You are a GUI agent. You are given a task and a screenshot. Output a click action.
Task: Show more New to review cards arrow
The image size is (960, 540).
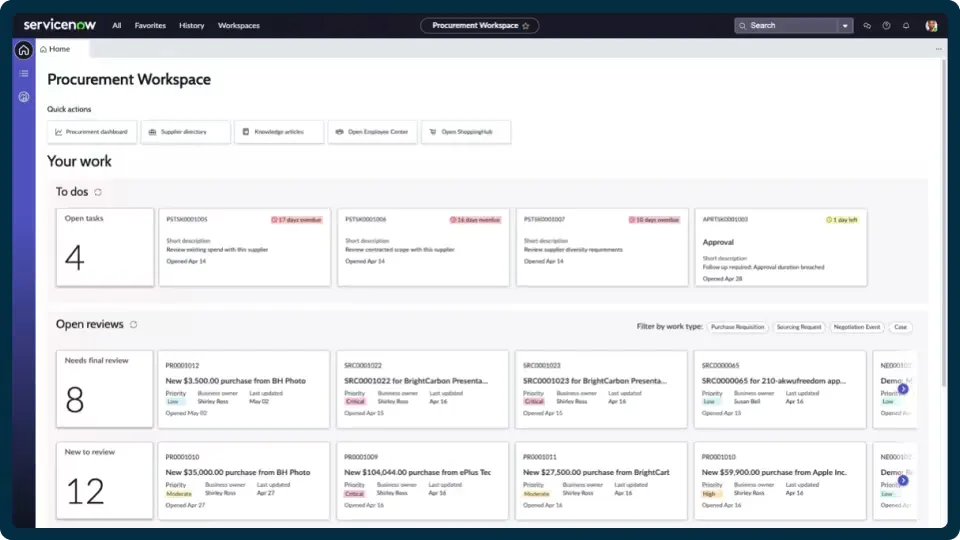903,481
